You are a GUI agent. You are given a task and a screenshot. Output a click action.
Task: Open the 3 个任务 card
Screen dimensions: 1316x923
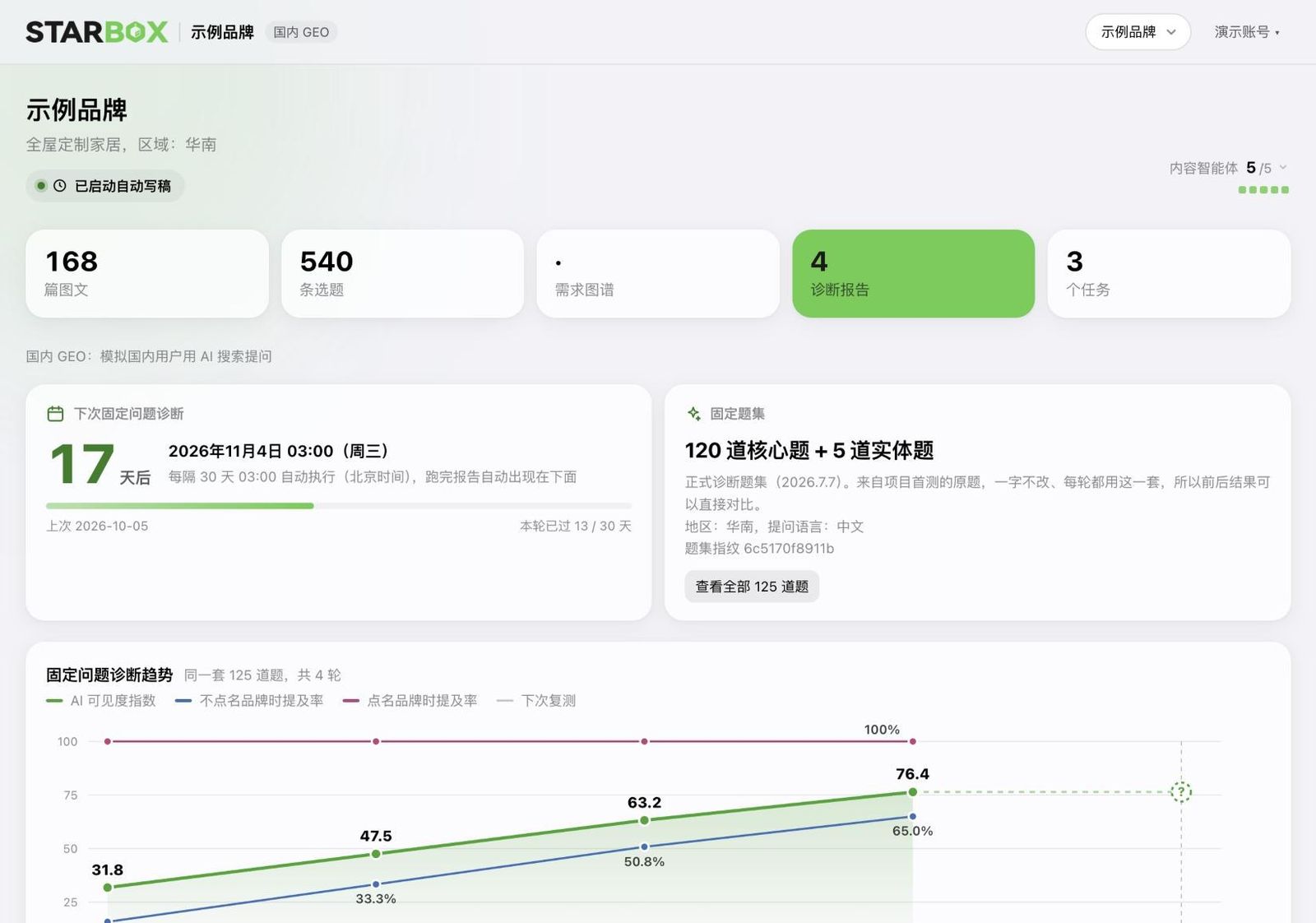pyautogui.click(x=1169, y=273)
